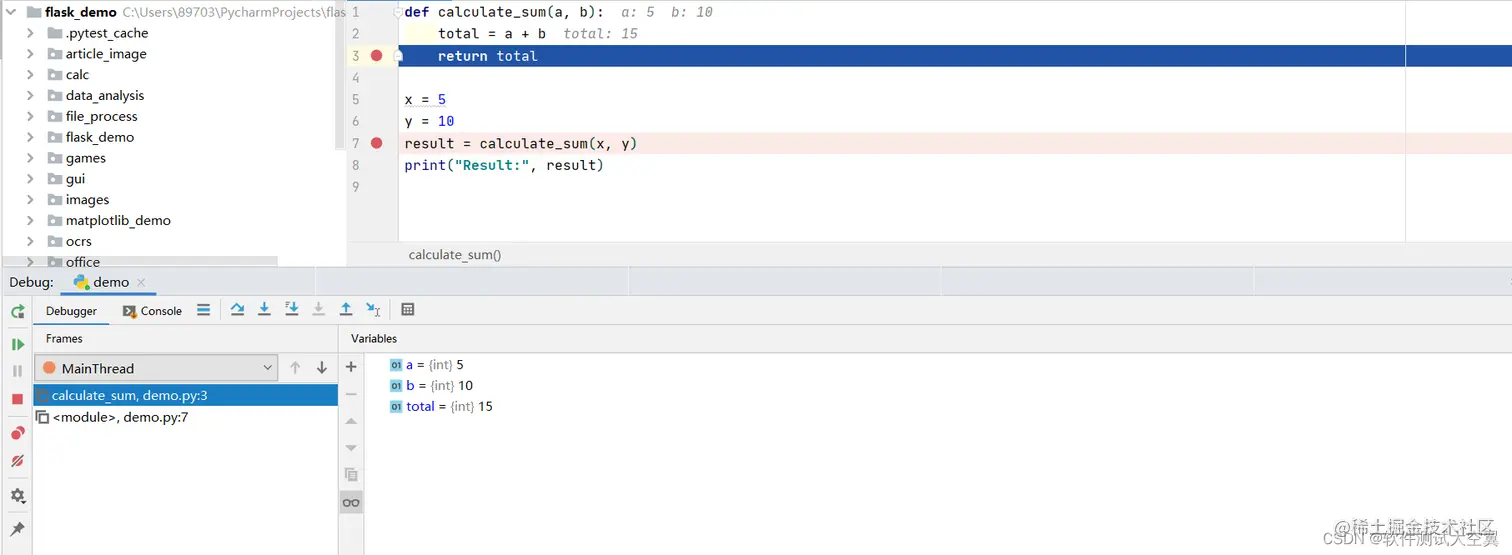The height and width of the screenshot is (555, 1512).
Task: Collapse the flask_demo project root
Action: point(11,12)
